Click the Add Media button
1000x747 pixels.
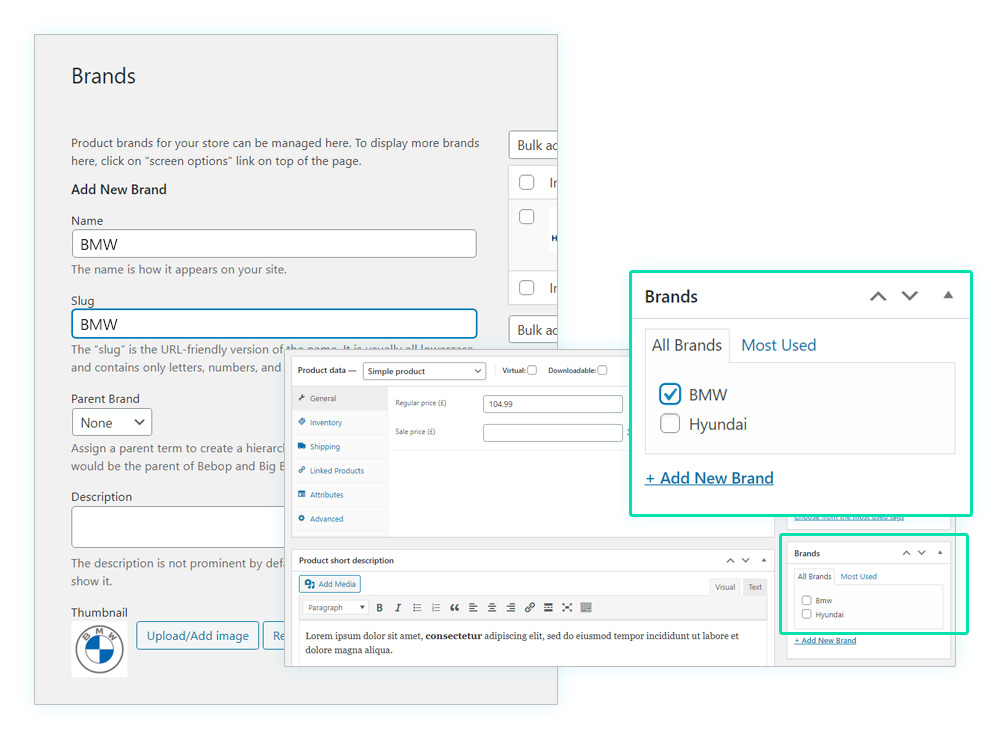(x=330, y=584)
